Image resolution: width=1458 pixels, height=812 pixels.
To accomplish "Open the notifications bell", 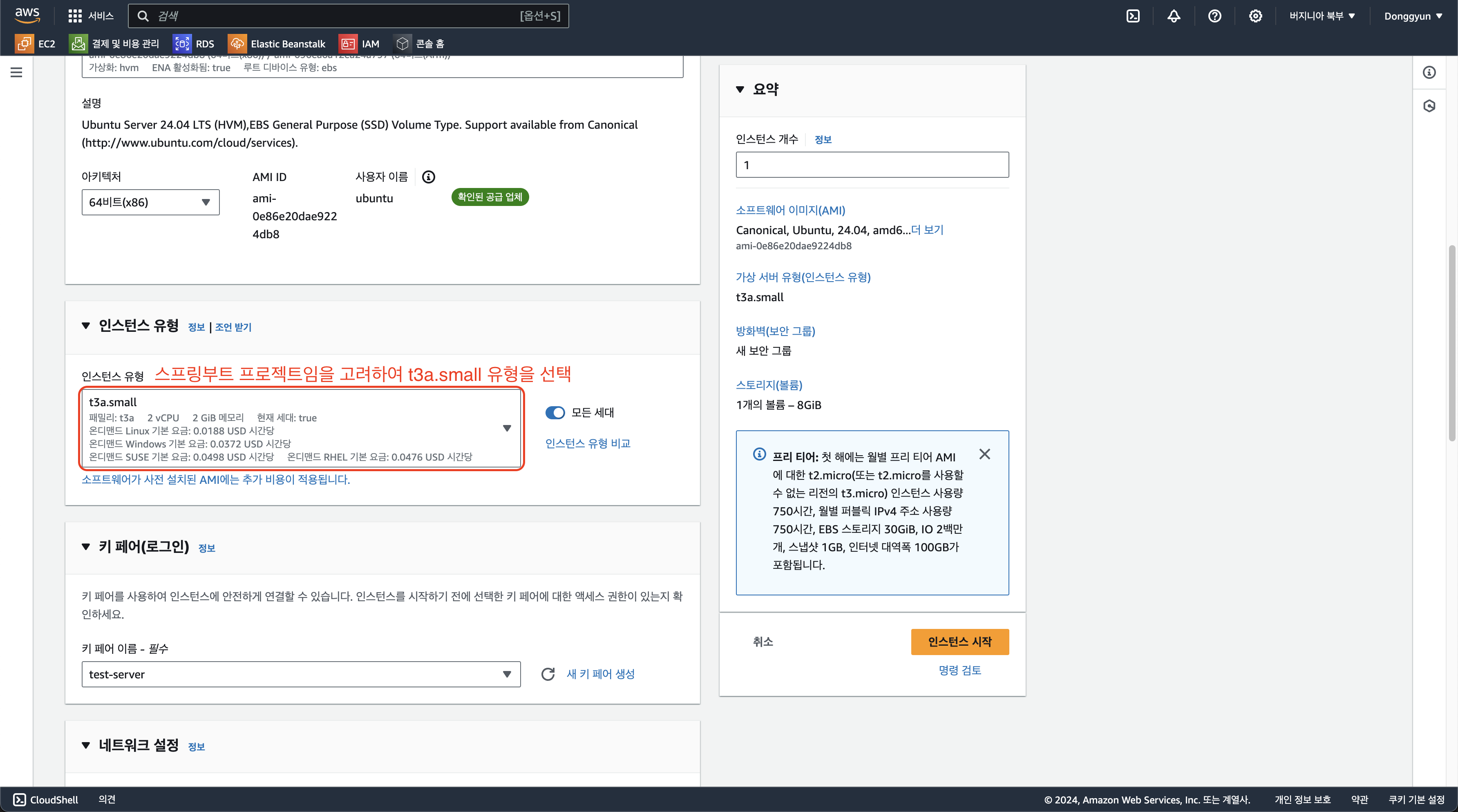I will coord(1173,16).
